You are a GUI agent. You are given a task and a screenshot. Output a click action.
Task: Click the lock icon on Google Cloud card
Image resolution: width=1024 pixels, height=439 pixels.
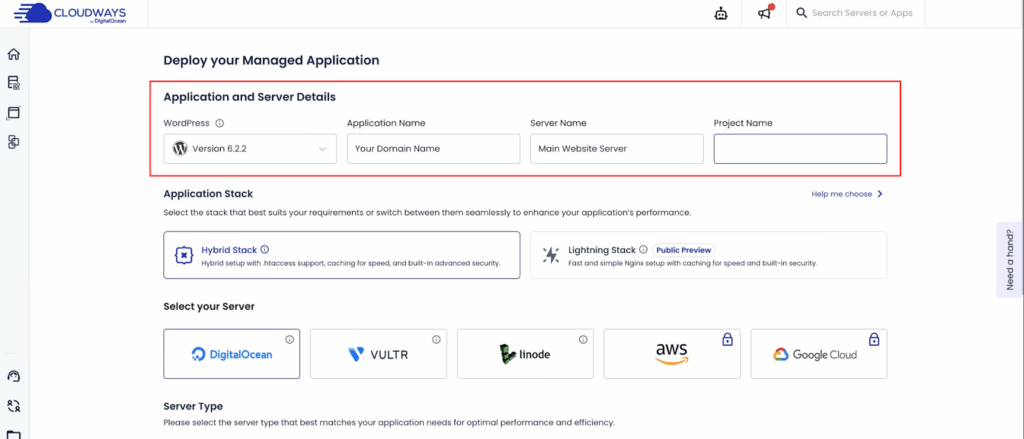(x=874, y=339)
